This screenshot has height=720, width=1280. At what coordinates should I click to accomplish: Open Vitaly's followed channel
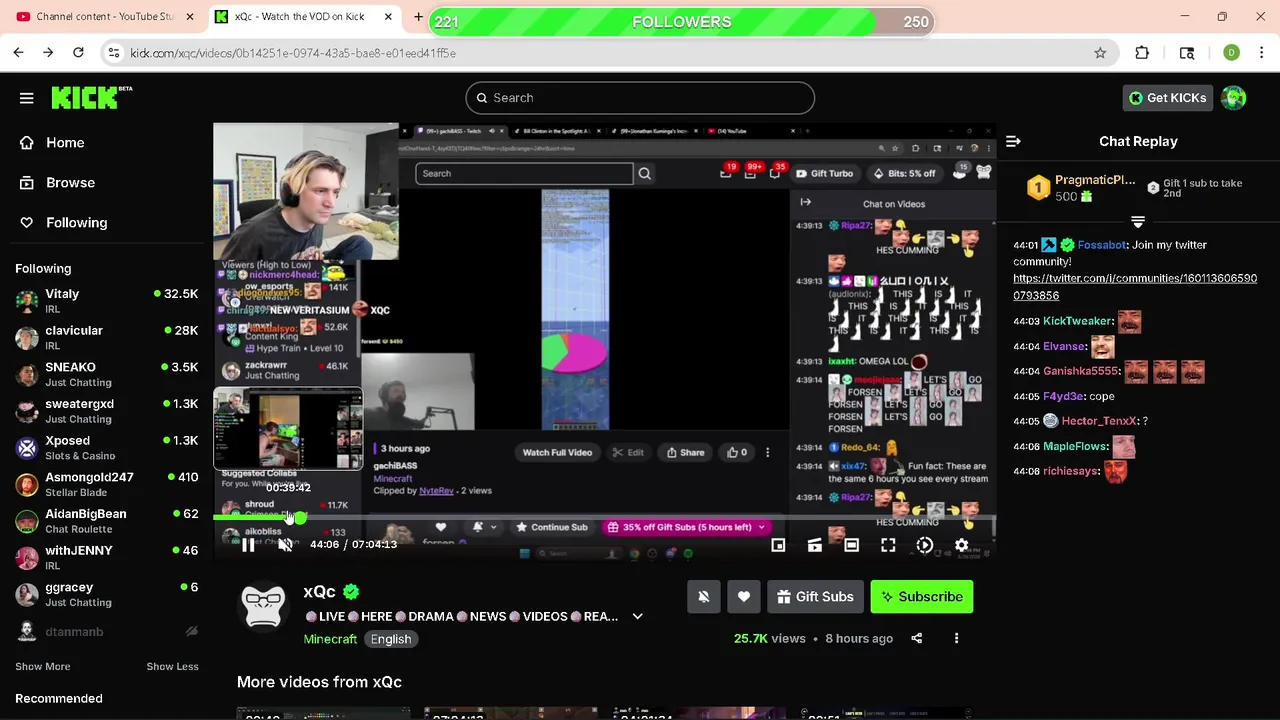[x=106, y=301]
